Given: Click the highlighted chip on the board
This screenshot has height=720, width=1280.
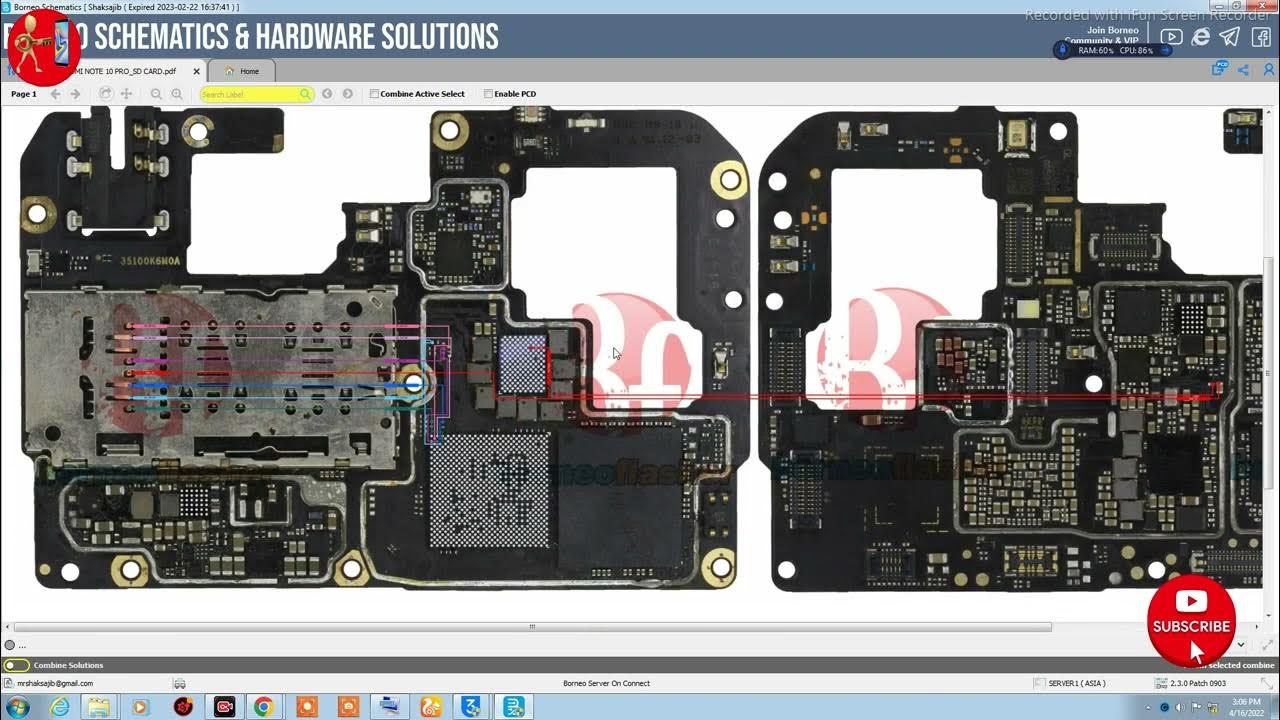Looking at the screenshot, I should coord(523,364).
